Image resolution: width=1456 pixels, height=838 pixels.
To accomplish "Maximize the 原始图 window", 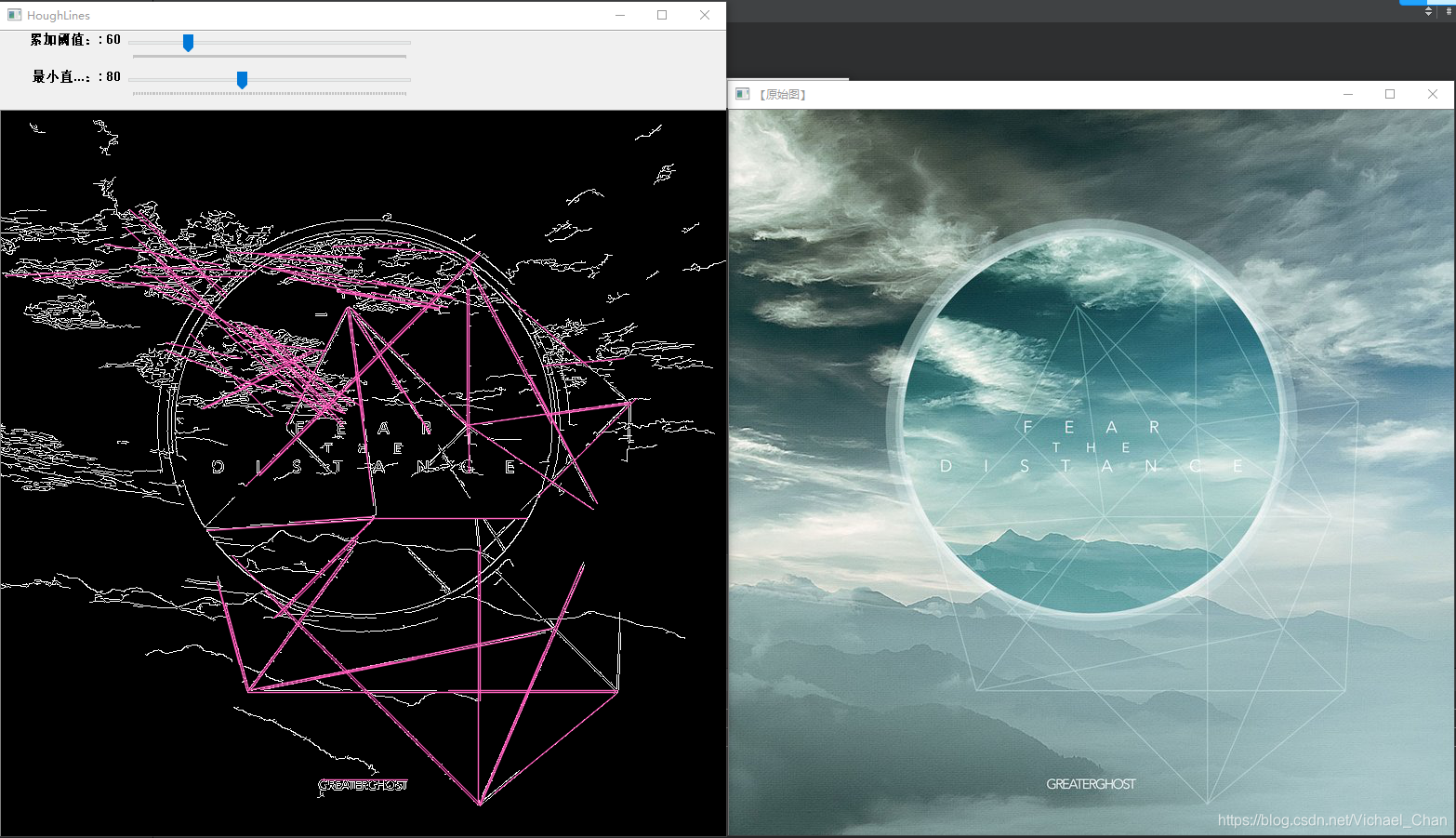I will point(1390,94).
